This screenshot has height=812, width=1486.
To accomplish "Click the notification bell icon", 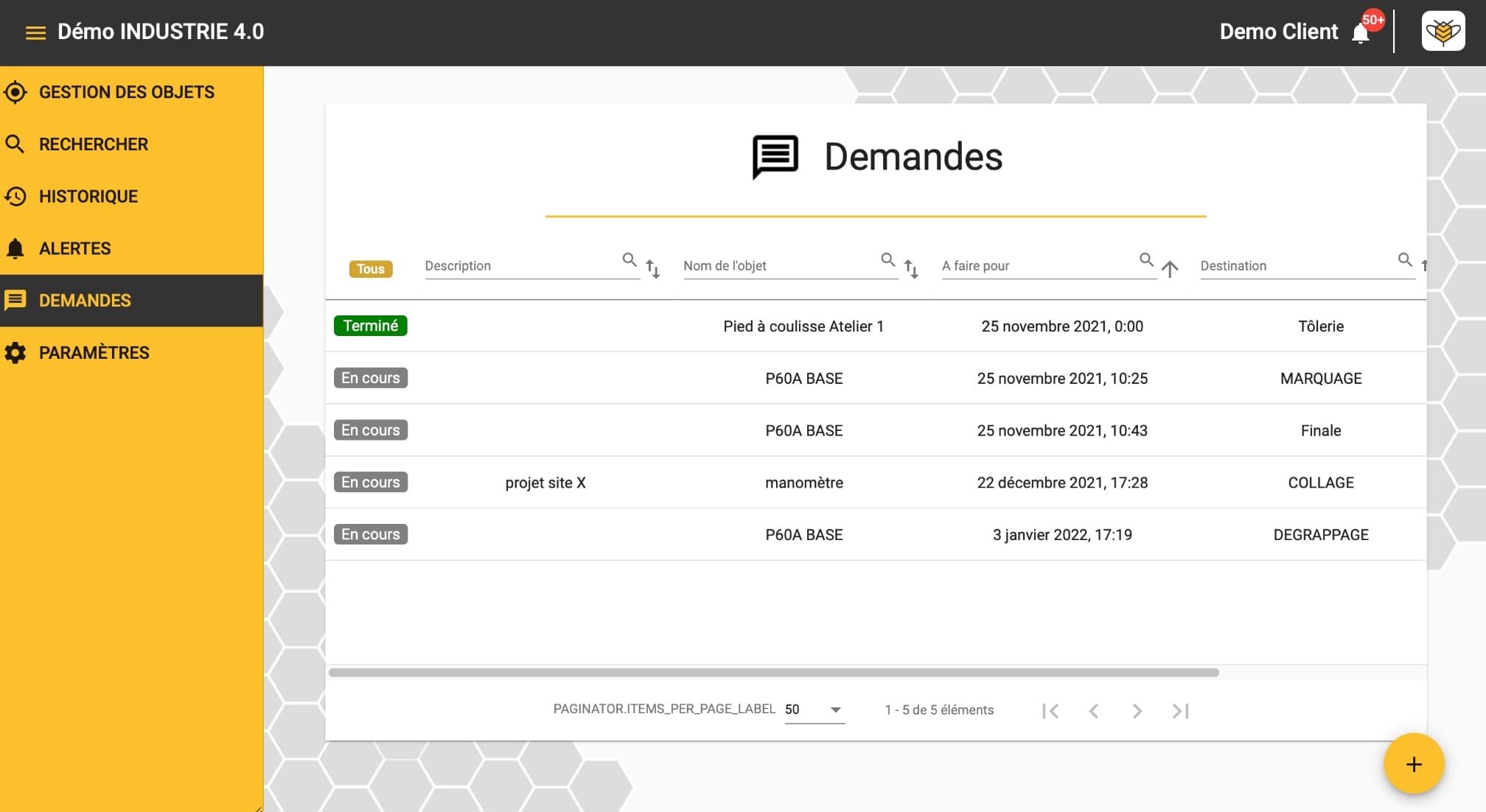I will [x=1362, y=32].
